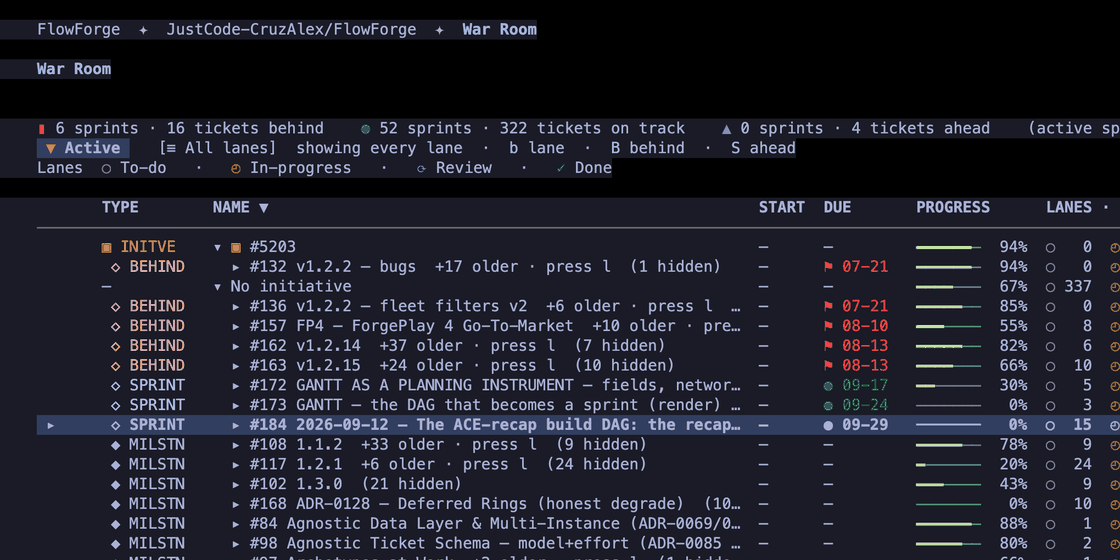The height and width of the screenshot is (560, 1120).
Task: Expand #84 Agnostic Data Layer milestone
Action: coord(236,524)
